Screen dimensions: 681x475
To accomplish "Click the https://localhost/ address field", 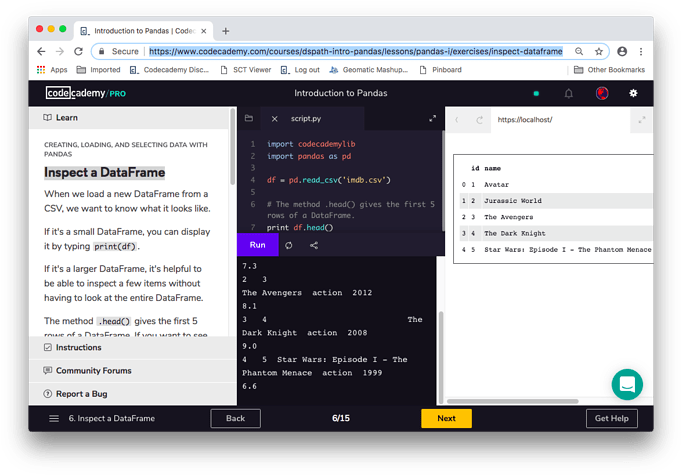I will pos(560,120).
